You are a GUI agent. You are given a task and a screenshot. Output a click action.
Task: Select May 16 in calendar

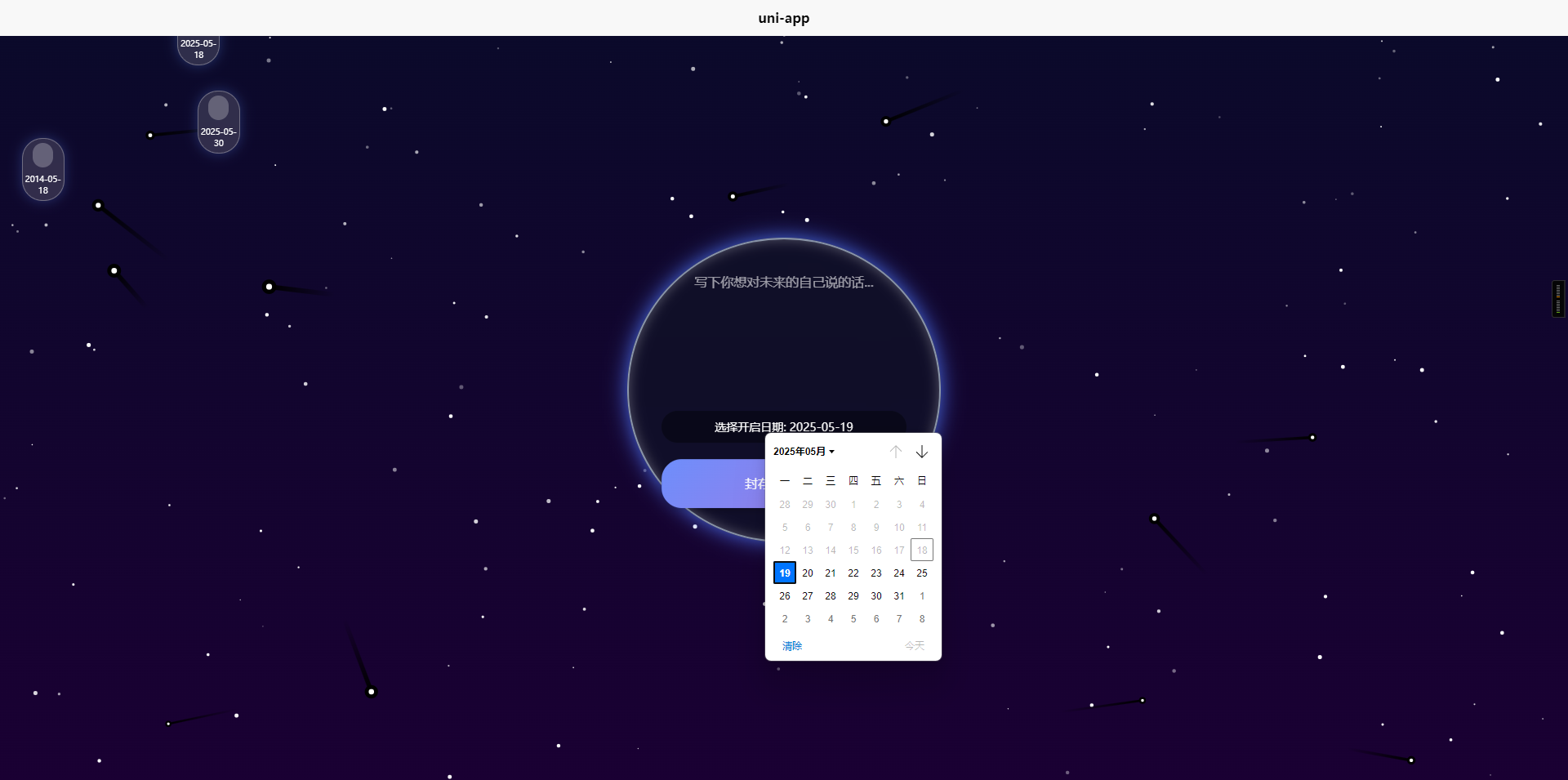(x=876, y=550)
